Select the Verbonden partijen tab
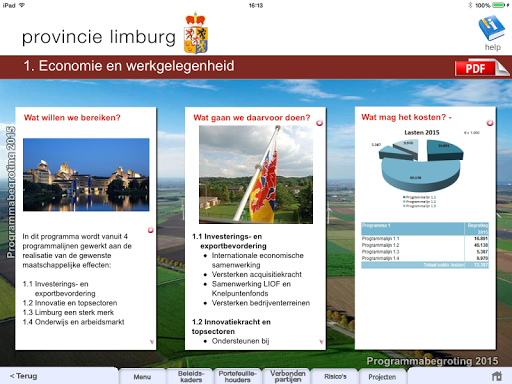512x384 pixels. tap(288, 377)
